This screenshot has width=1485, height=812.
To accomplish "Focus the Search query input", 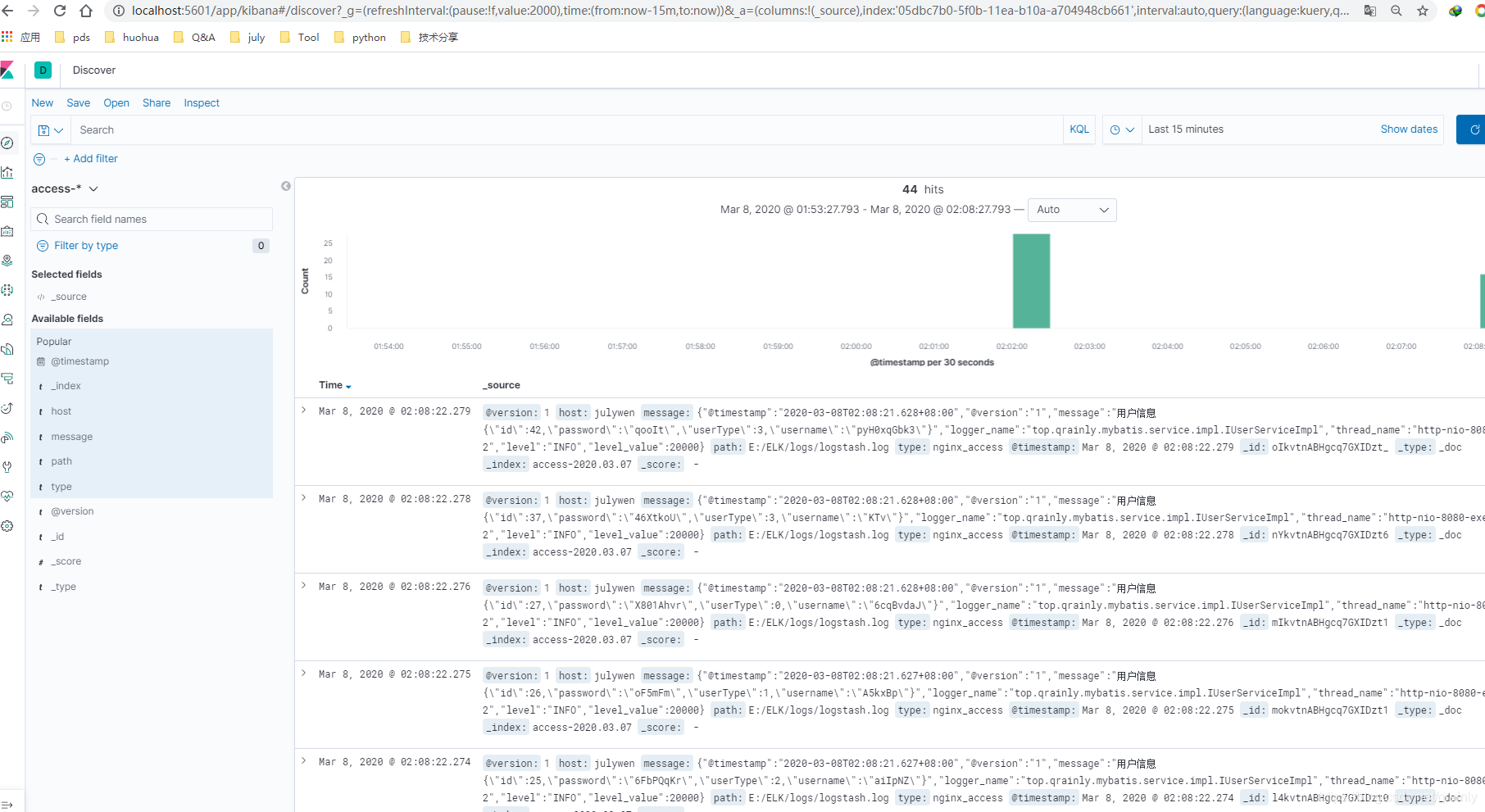I will (x=566, y=130).
